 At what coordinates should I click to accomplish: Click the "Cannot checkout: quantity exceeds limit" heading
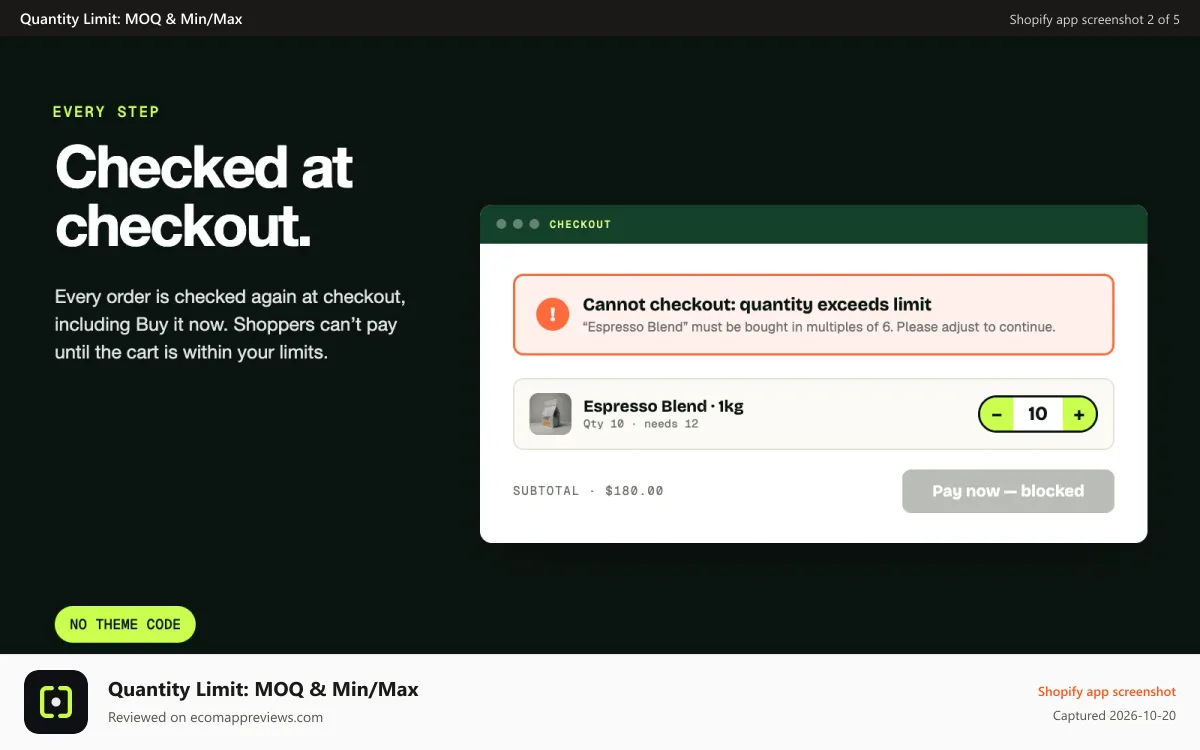click(x=757, y=305)
